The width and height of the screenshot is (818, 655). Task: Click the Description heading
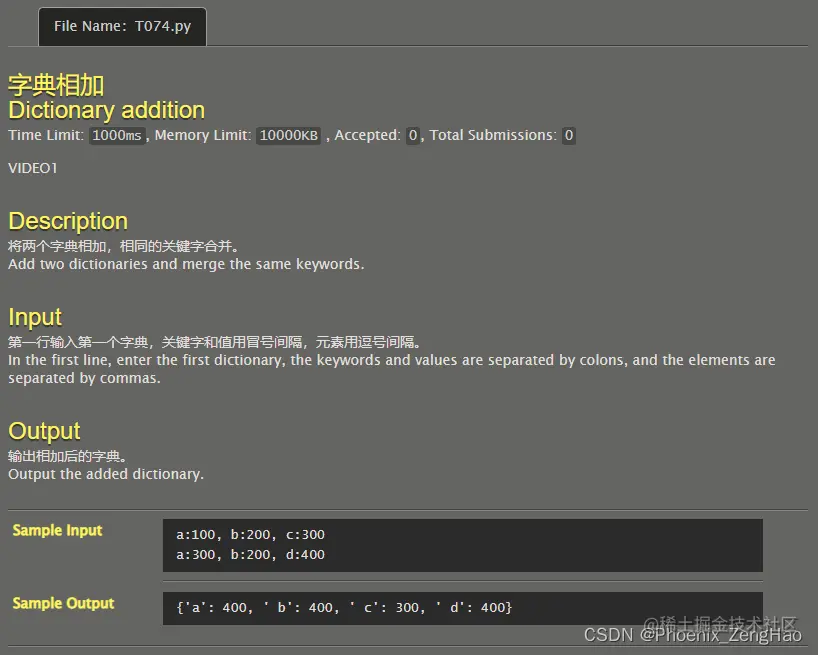click(x=68, y=221)
